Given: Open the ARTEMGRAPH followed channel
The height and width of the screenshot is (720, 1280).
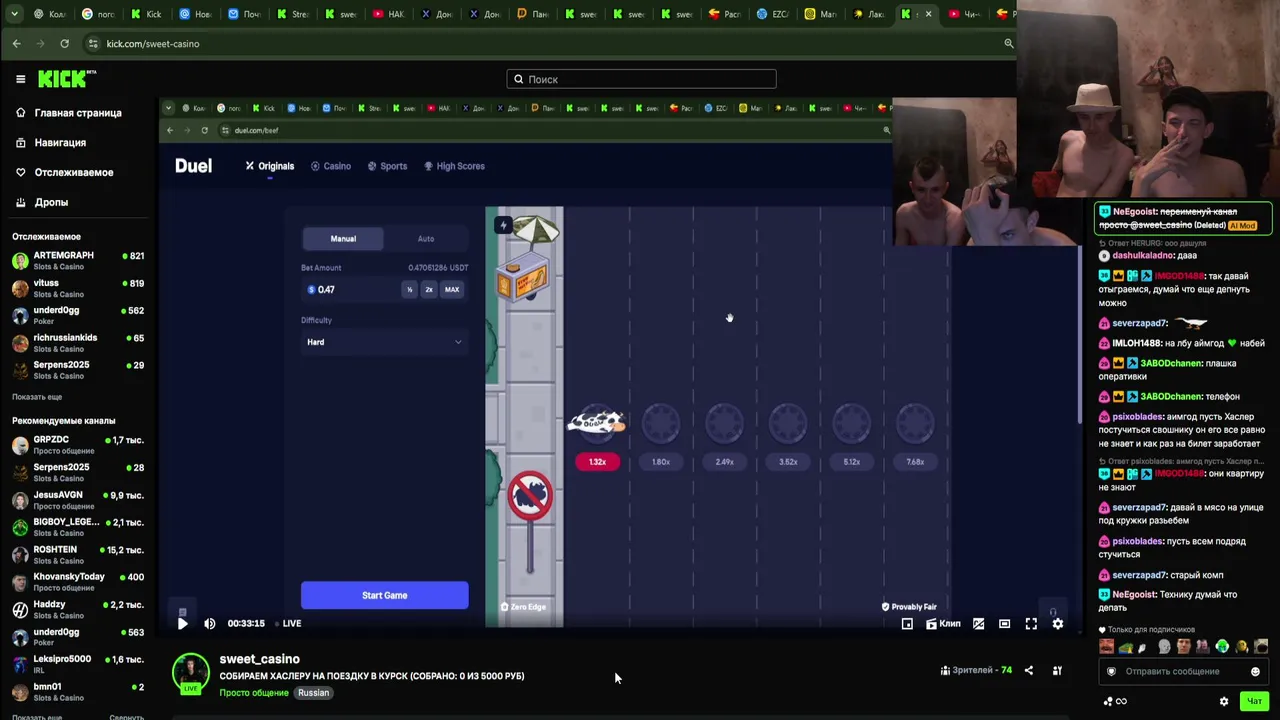Looking at the screenshot, I should (x=78, y=261).
